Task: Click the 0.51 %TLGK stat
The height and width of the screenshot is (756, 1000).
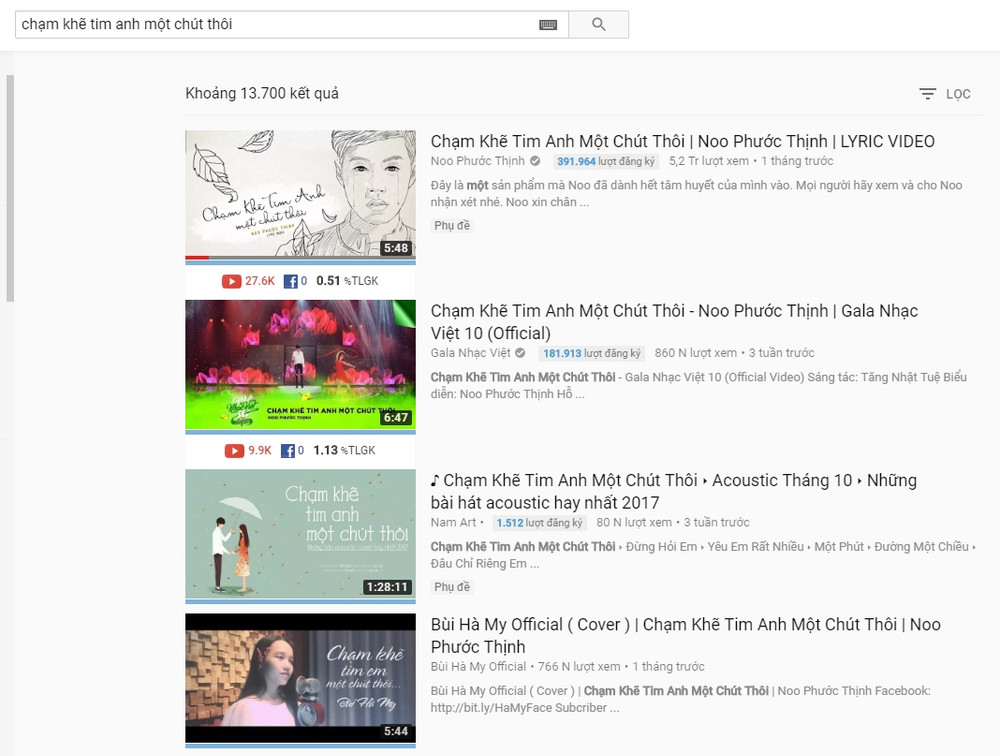Action: coord(348,281)
